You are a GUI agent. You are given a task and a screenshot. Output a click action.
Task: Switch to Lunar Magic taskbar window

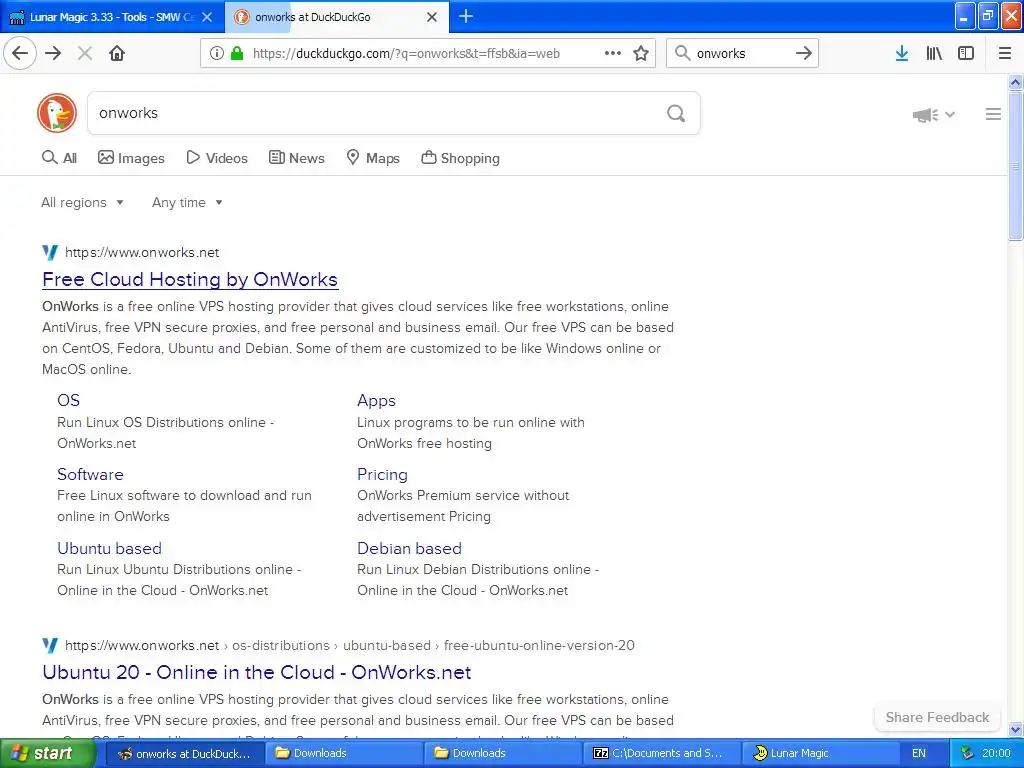(x=820, y=754)
